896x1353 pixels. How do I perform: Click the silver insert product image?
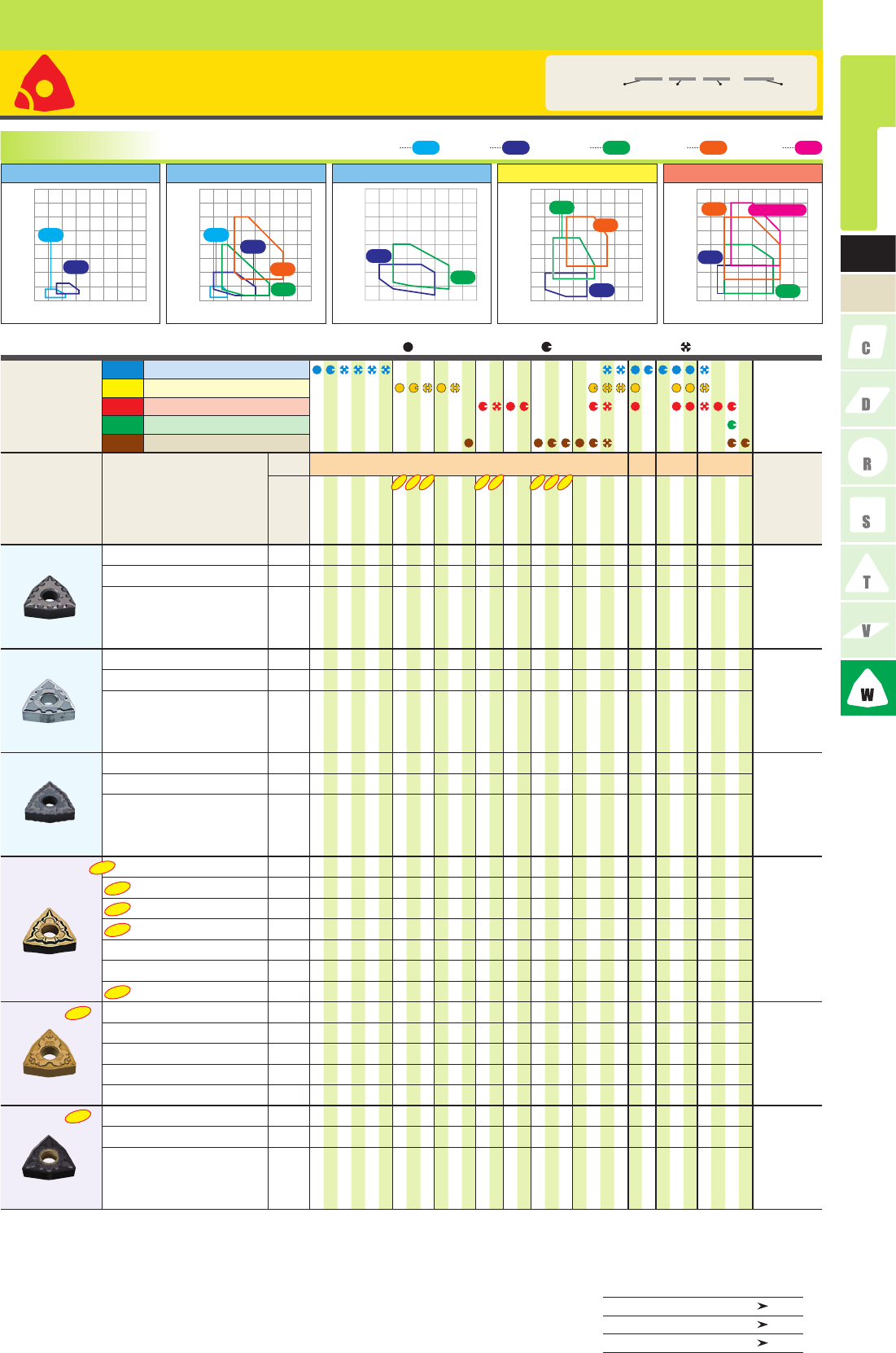pyautogui.click(x=50, y=701)
